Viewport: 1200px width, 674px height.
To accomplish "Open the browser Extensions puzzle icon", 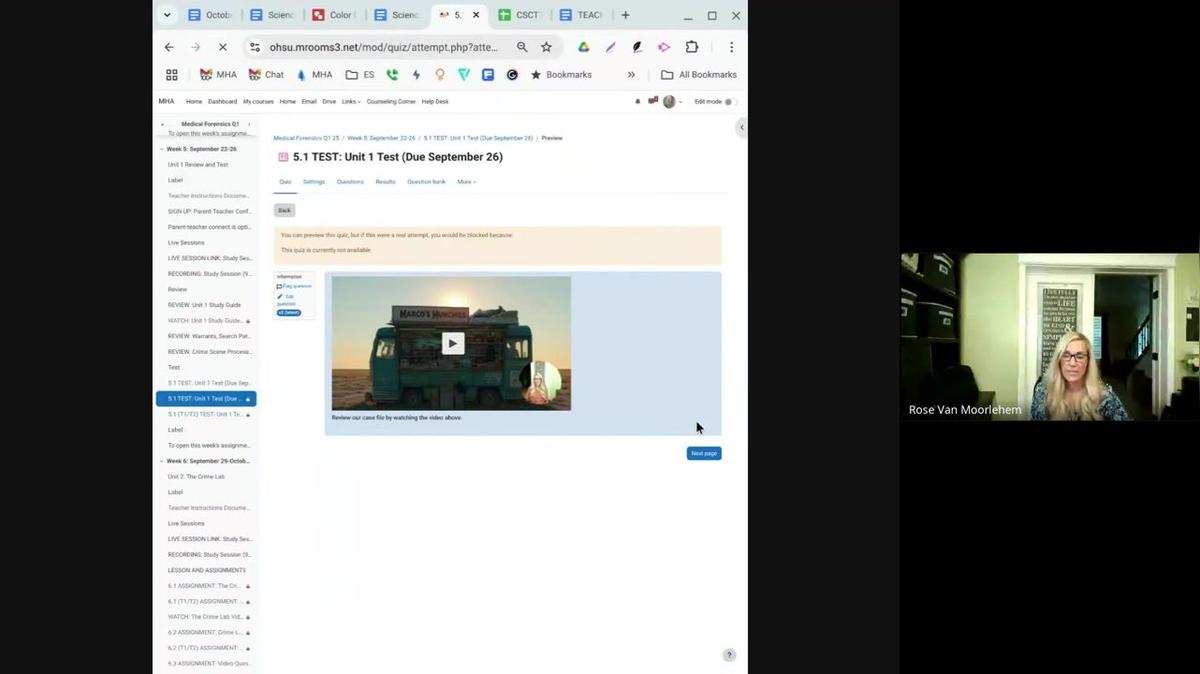I will pyautogui.click(x=691, y=47).
